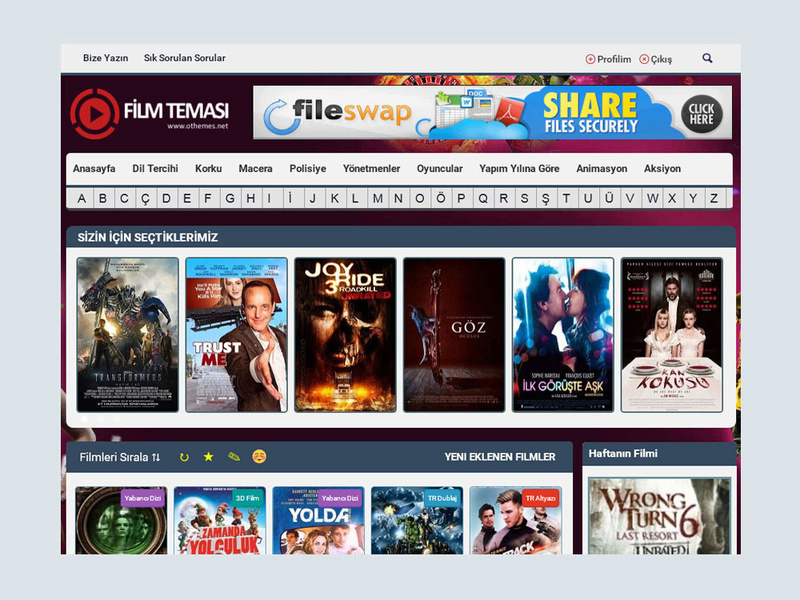Sort films by the yellow star icon
The height and width of the screenshot is (600, 800).
click(x=208, y=457)
